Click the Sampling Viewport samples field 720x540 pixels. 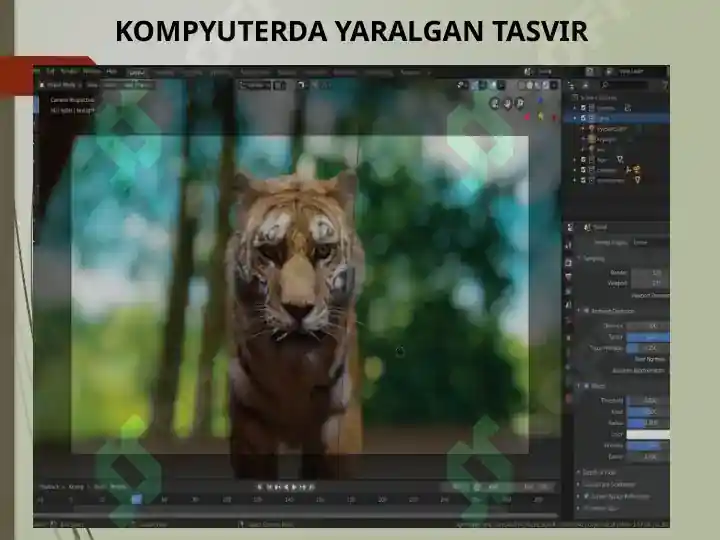click(650, 283)
